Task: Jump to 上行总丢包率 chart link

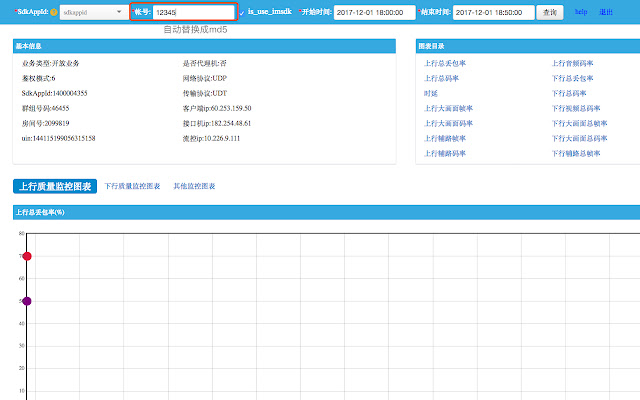Action: coord(444,63)
